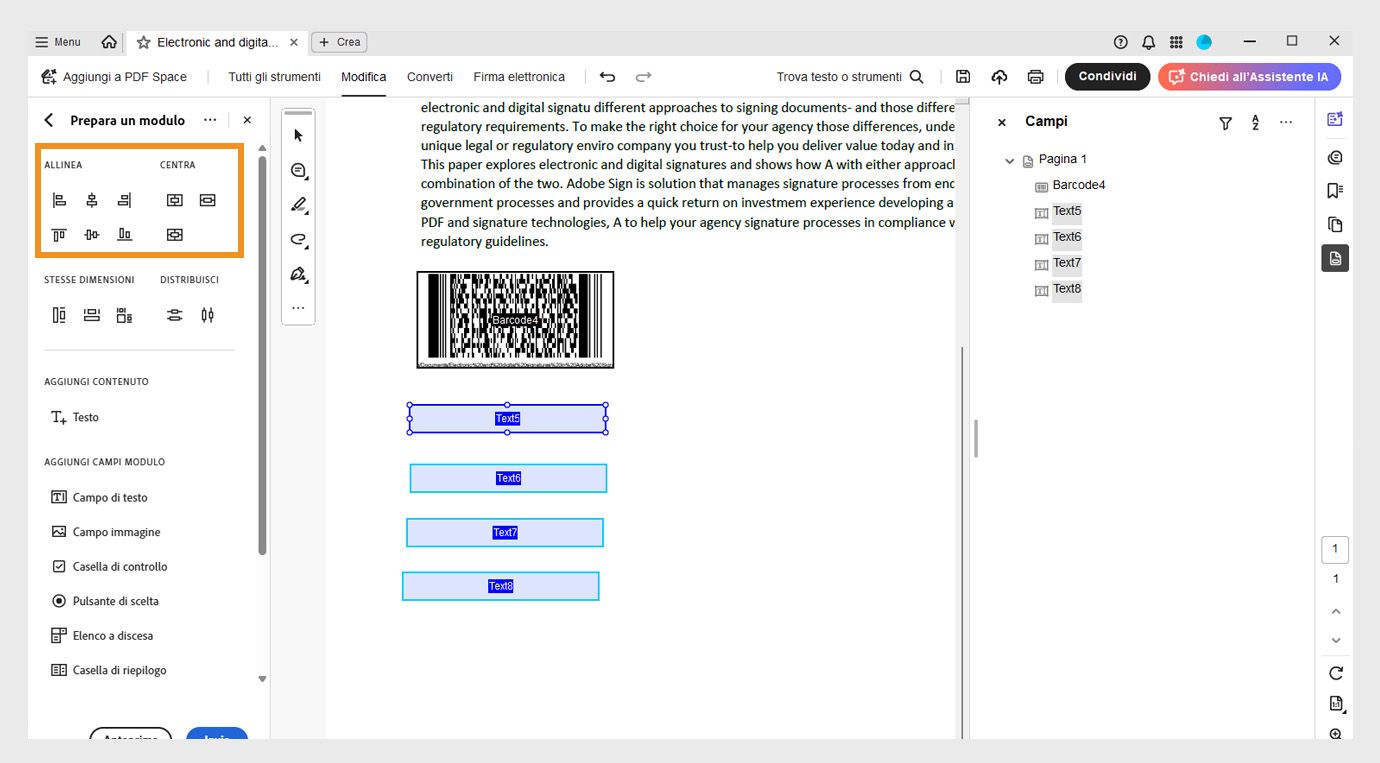This screenshot has height=763, width=1380.
Task: Open Chiedi all'Assistente IA
Action: tap(1249, 77)
